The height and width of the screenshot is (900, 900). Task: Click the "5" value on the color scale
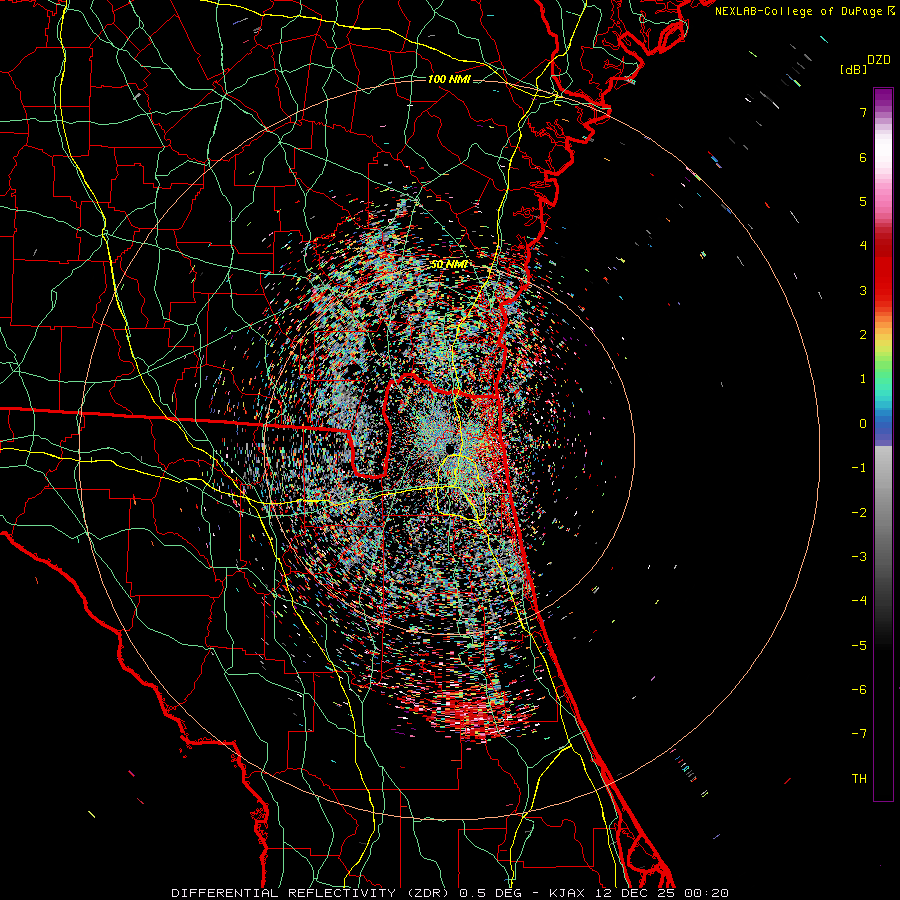tap(863, 201)
